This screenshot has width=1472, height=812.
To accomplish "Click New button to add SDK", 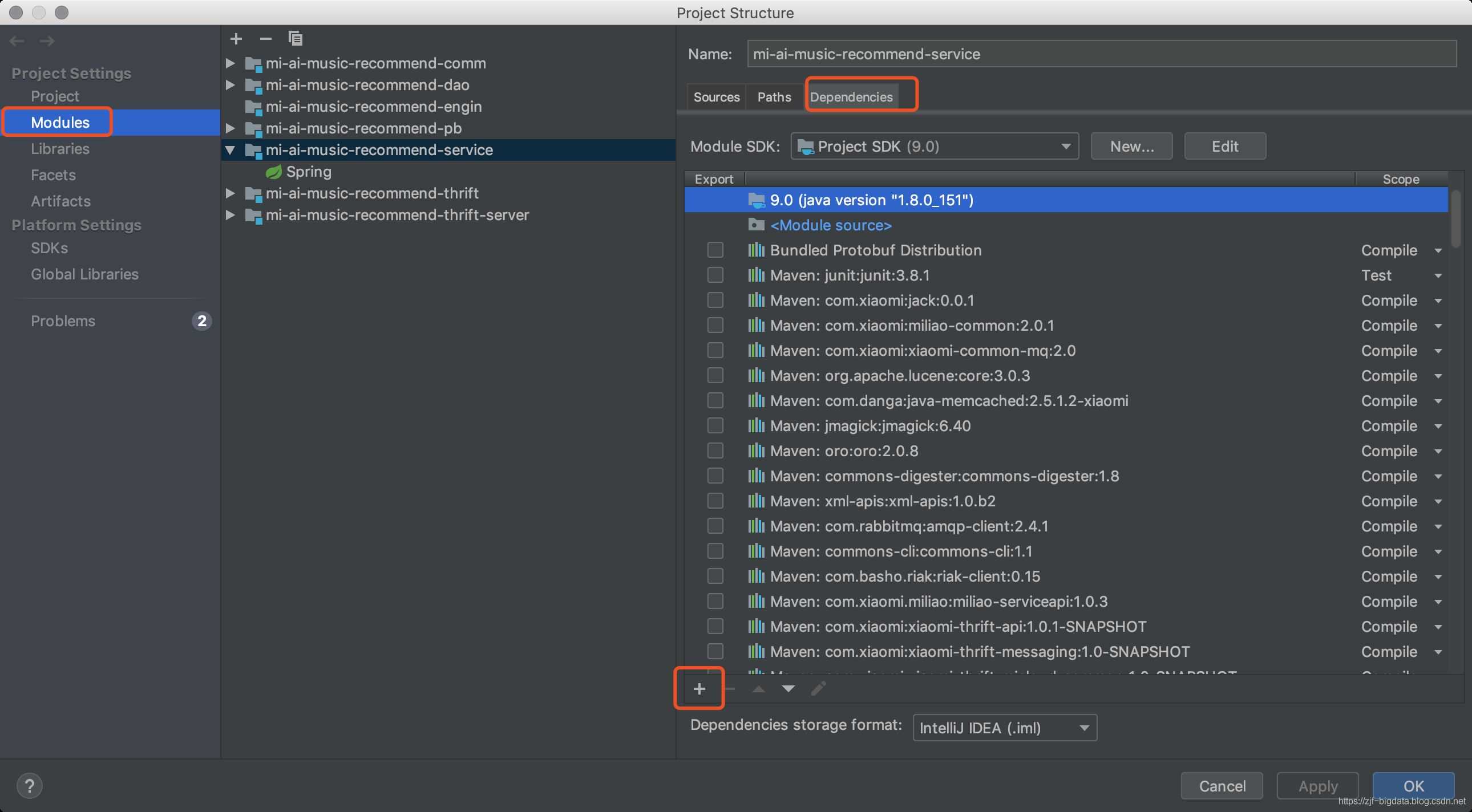I will (1131, 145).
